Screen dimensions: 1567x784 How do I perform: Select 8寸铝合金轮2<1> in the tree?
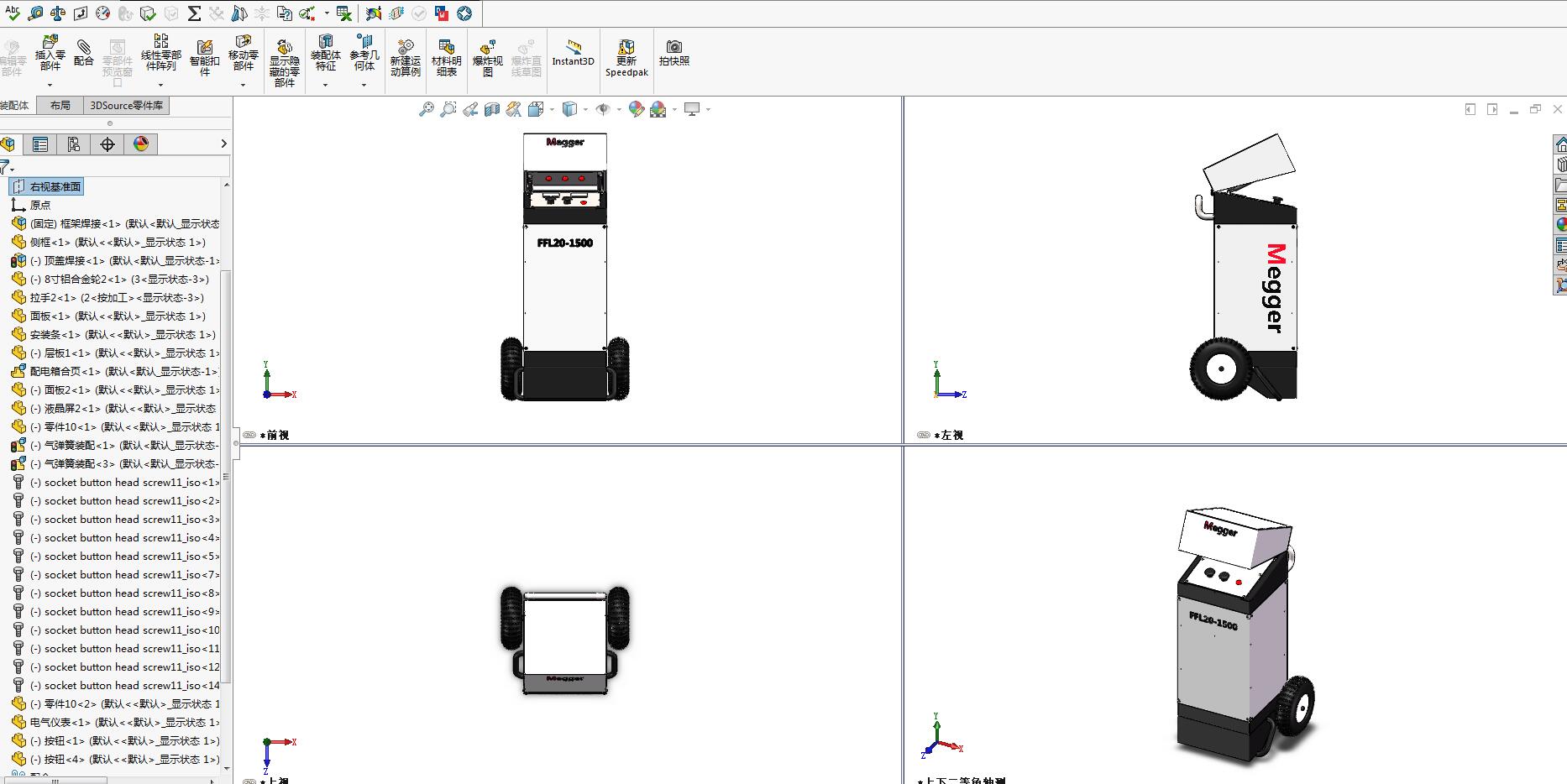(110, 279)
